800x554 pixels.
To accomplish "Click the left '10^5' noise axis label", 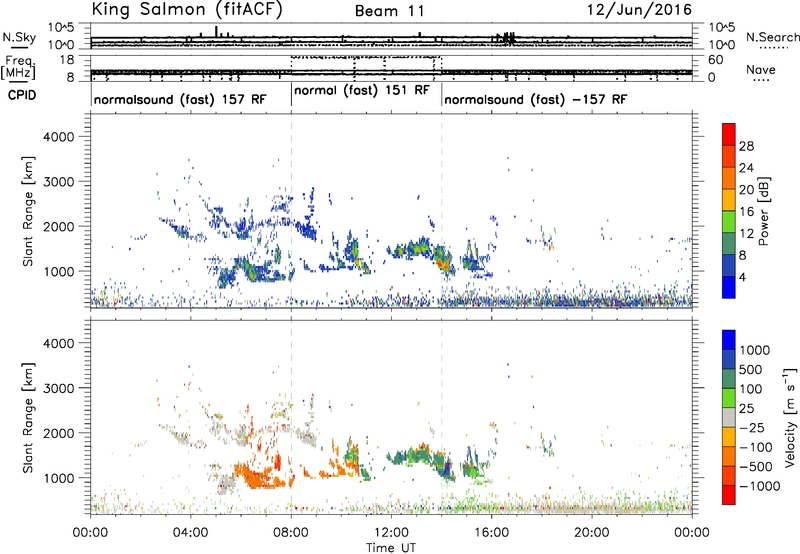I will [61, 28].
